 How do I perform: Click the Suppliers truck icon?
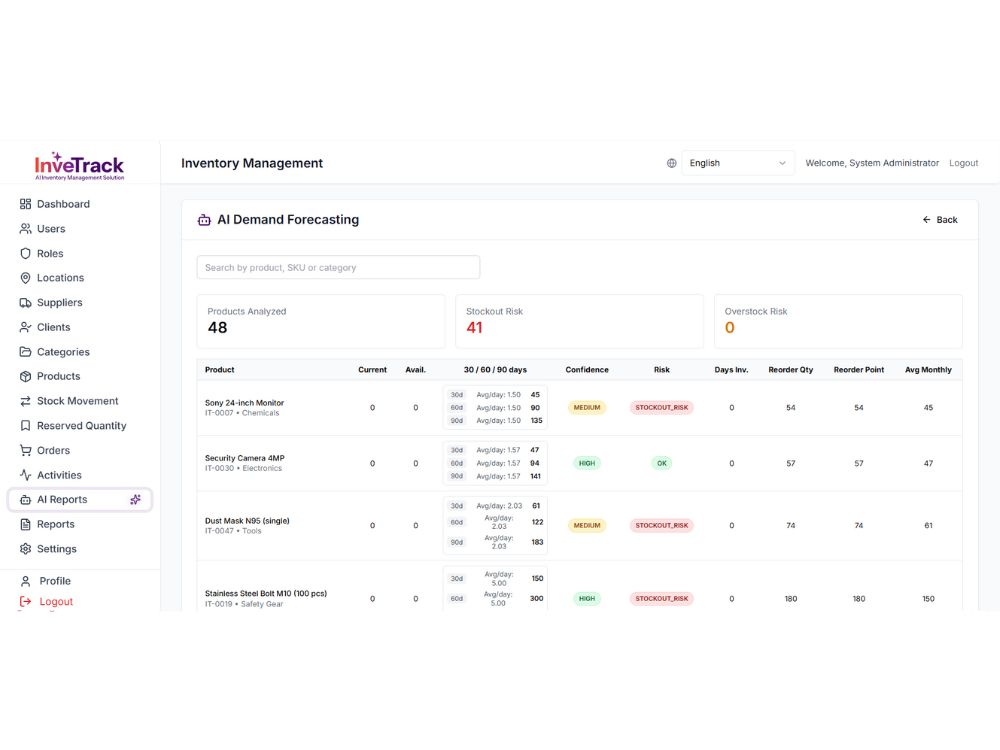click(26, 302)
